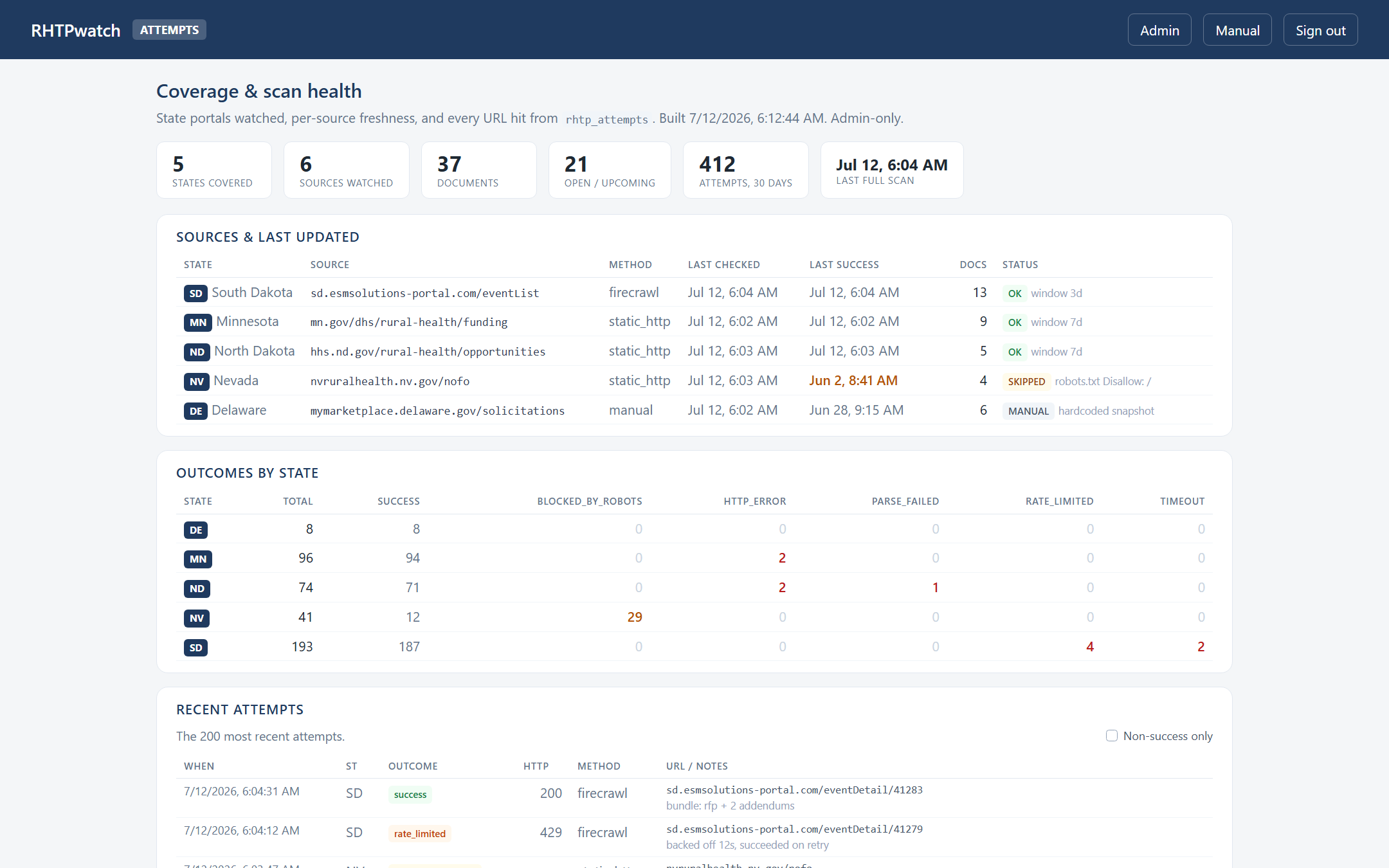The width and height of the screenshot is (1389, 868).
Task: Click the OK status badge for Minnesota
Action: [1015, 322]
